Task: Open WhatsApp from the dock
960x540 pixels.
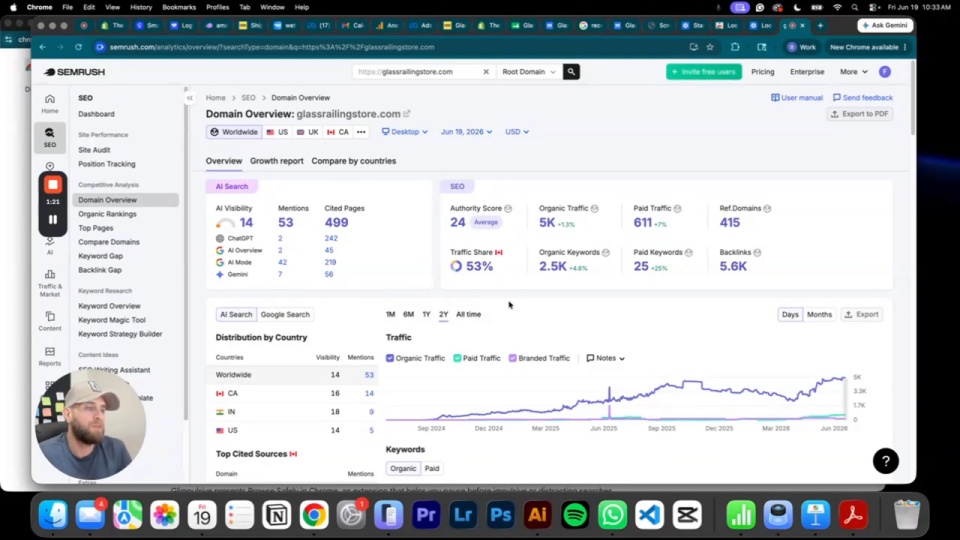Action: 612,515
